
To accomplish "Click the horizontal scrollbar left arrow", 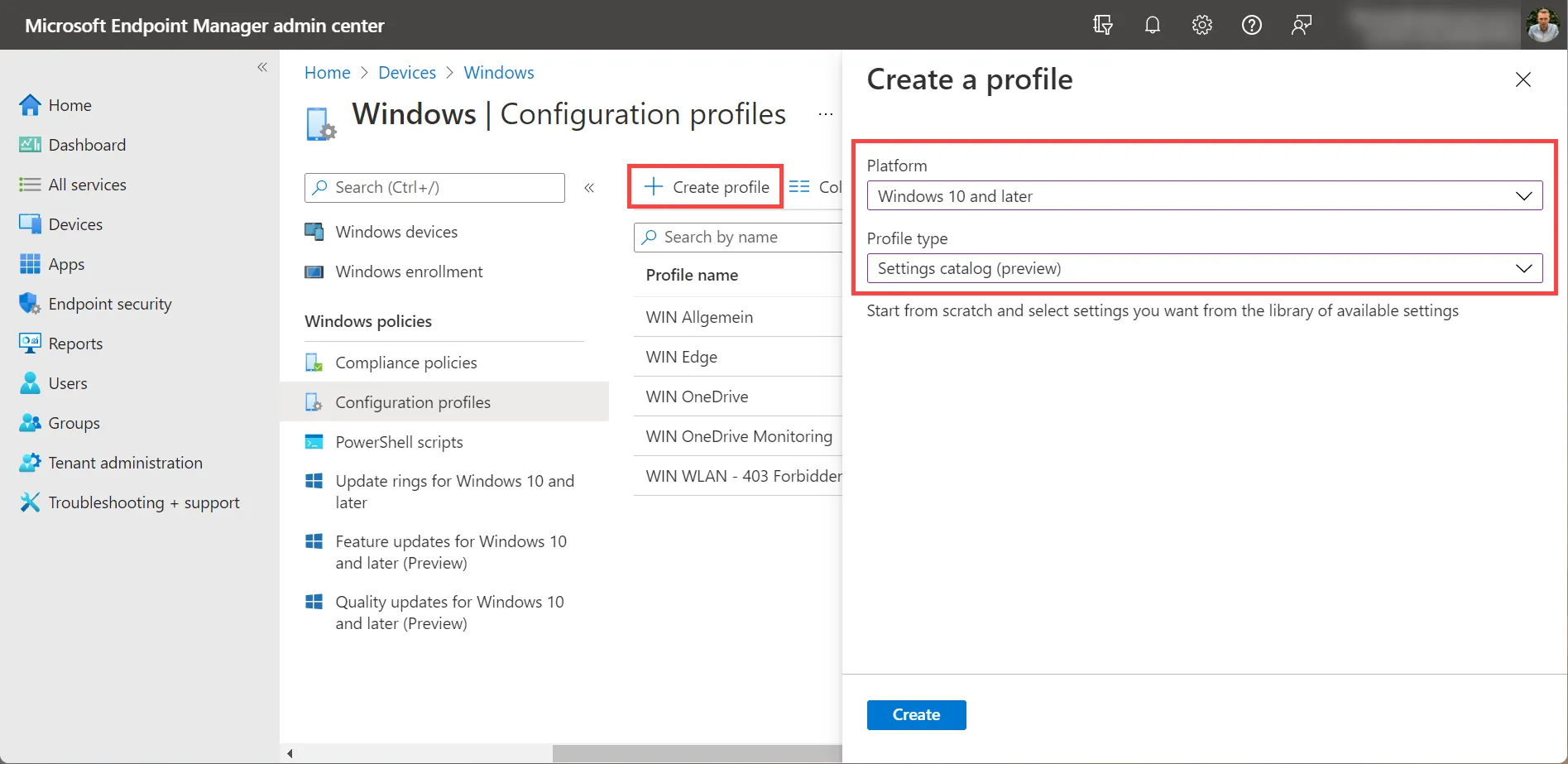I will (290, 753).
